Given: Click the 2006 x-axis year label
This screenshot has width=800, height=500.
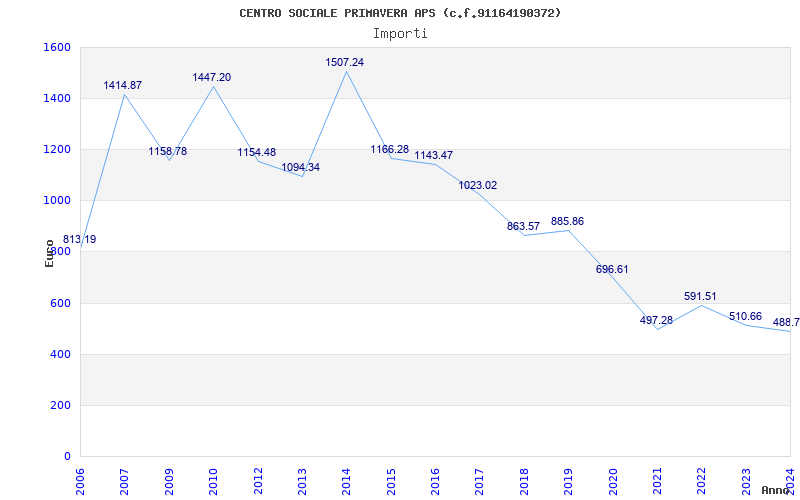Looking at the screenshot, I should coord(81,481).
